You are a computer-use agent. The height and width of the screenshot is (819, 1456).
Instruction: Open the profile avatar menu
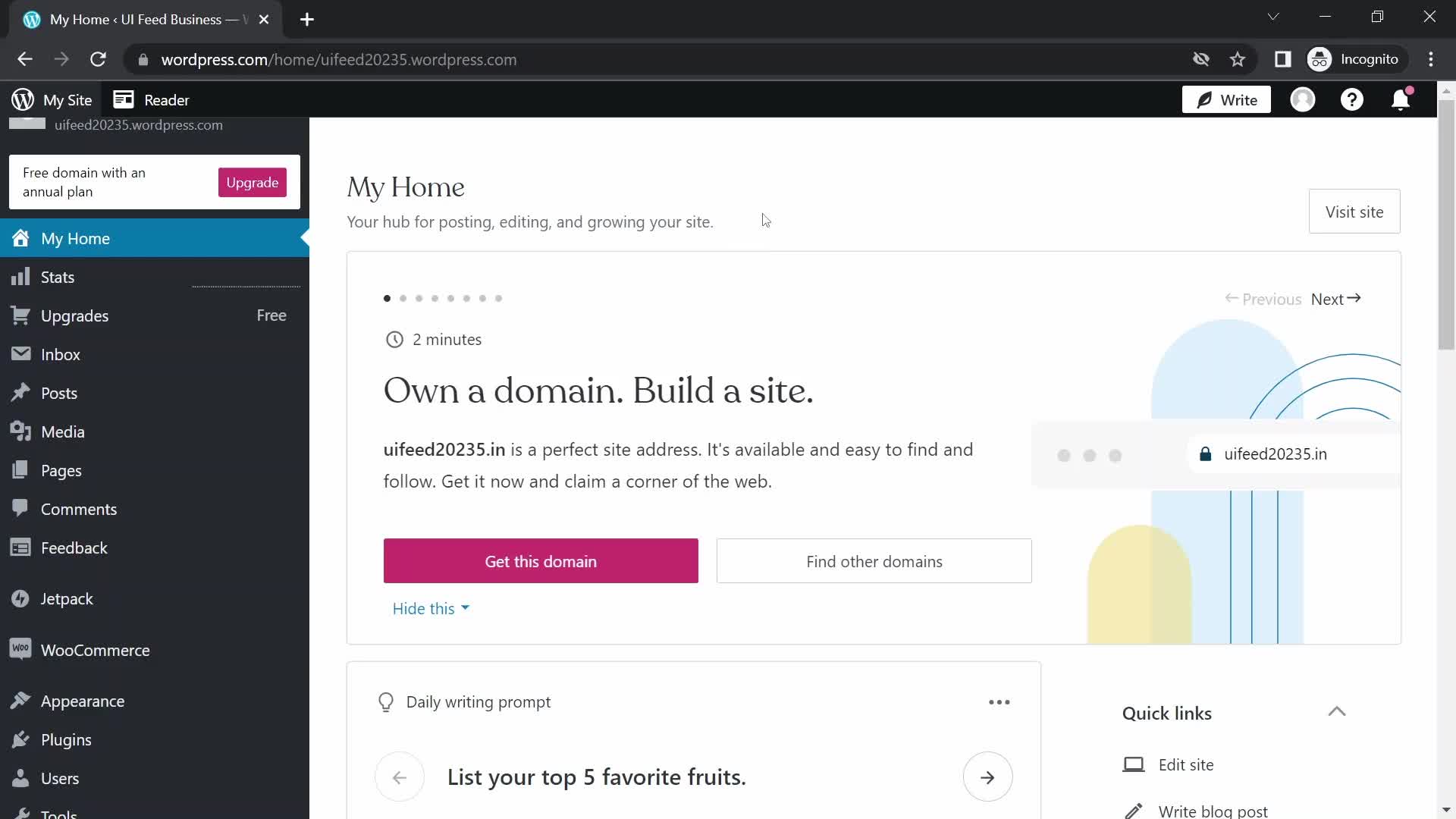coord(1304,99)
